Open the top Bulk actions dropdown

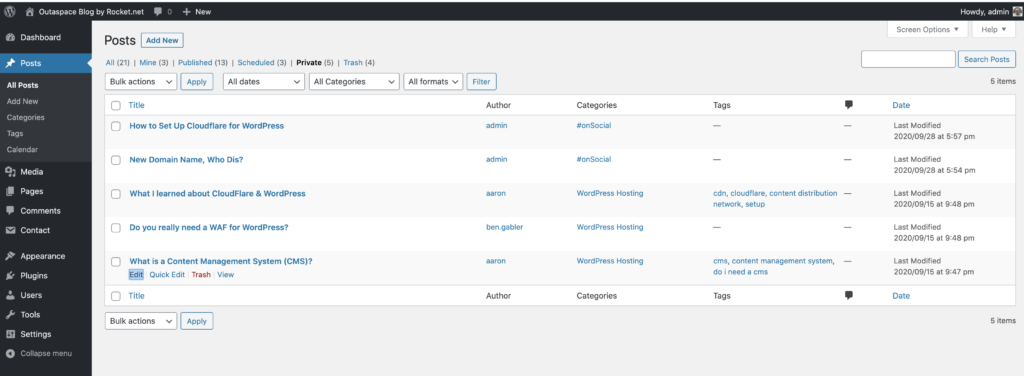click(x=140, y=82)
